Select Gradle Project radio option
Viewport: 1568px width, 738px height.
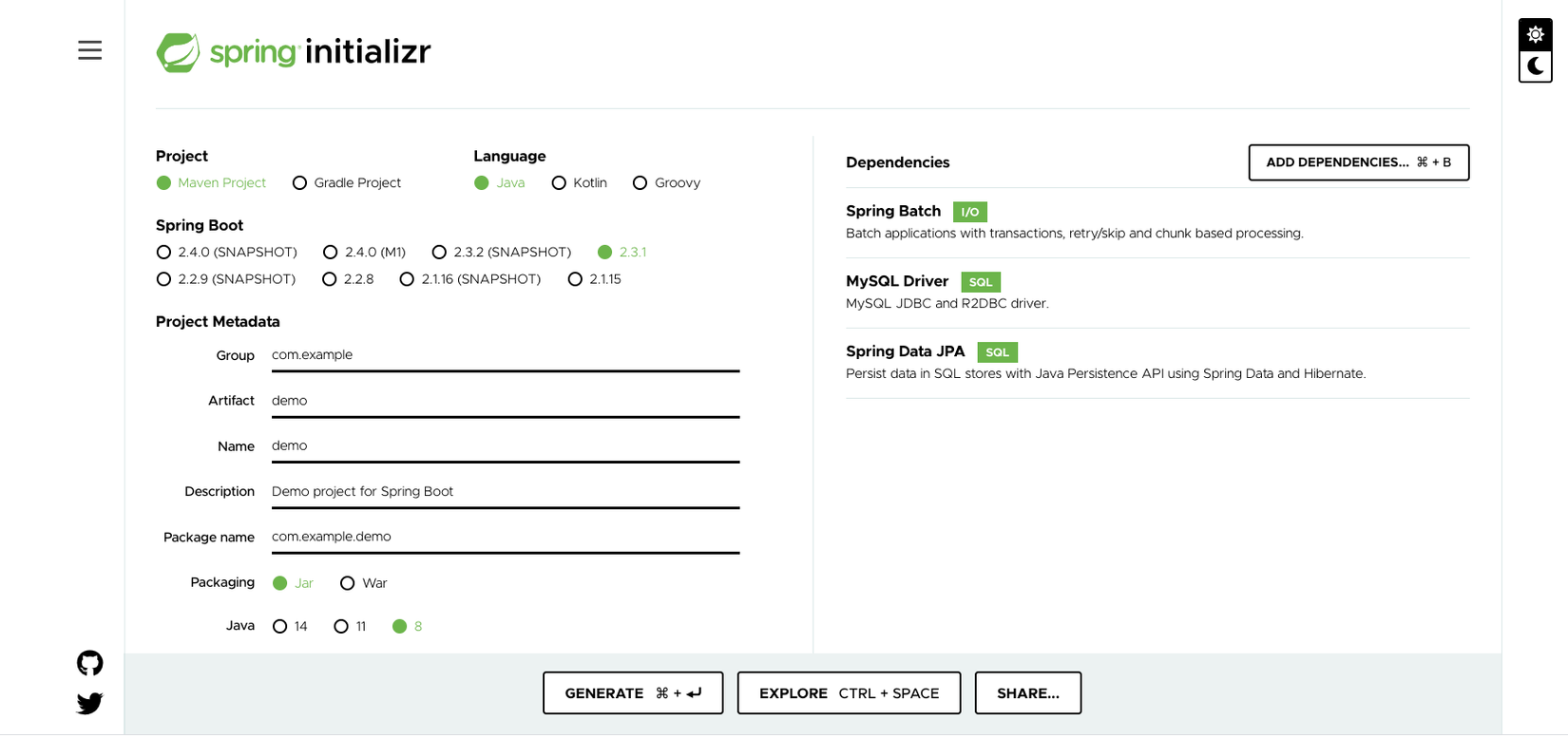300,183
